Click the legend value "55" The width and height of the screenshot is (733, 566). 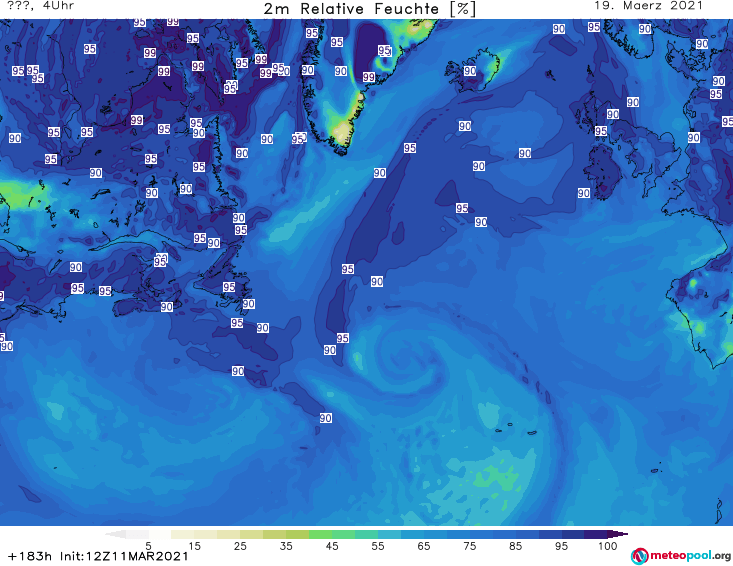pyautogui.click(x=378, y=546)
